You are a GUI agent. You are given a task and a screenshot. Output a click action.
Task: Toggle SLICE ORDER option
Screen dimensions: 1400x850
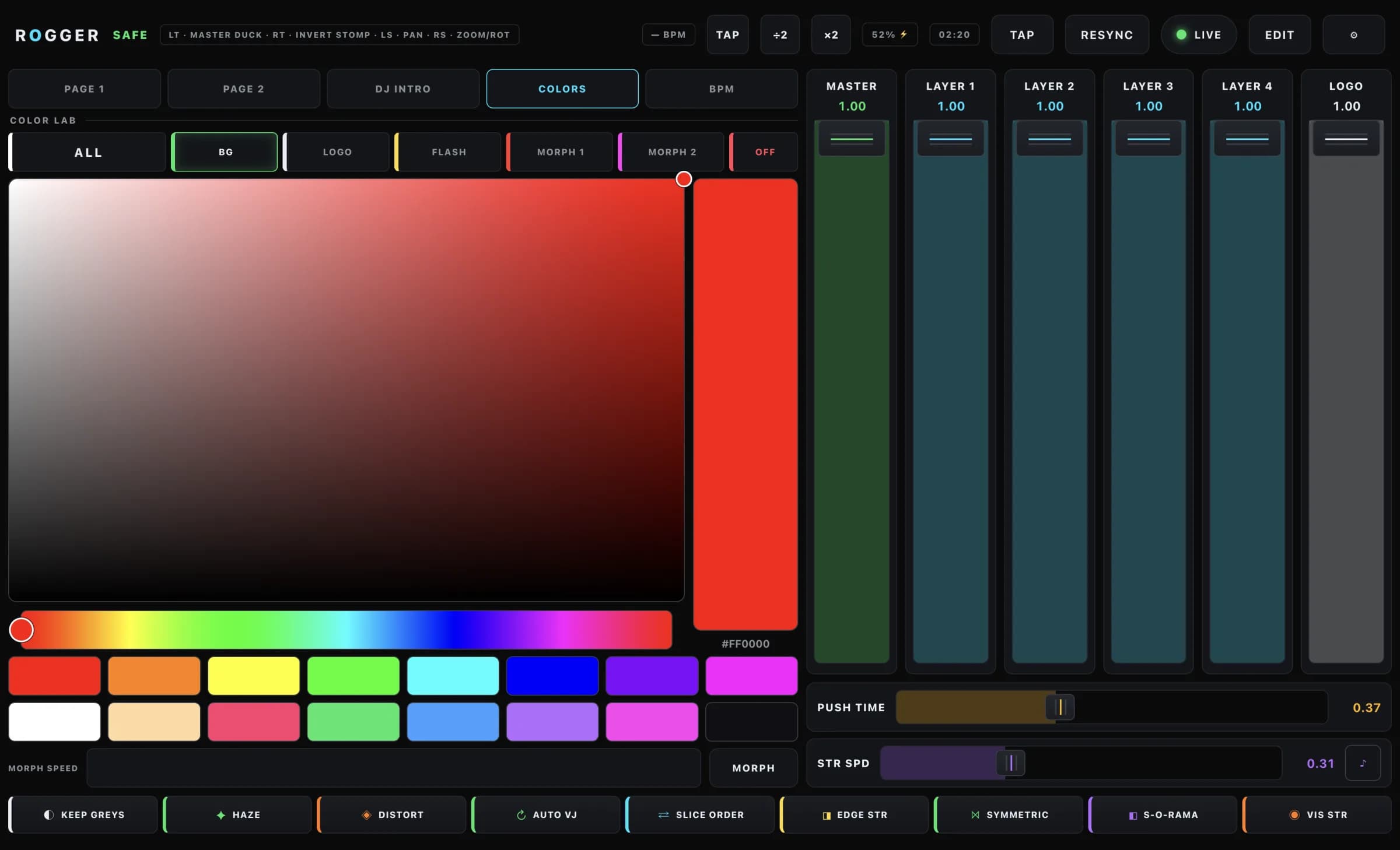(x=700, y=814)
